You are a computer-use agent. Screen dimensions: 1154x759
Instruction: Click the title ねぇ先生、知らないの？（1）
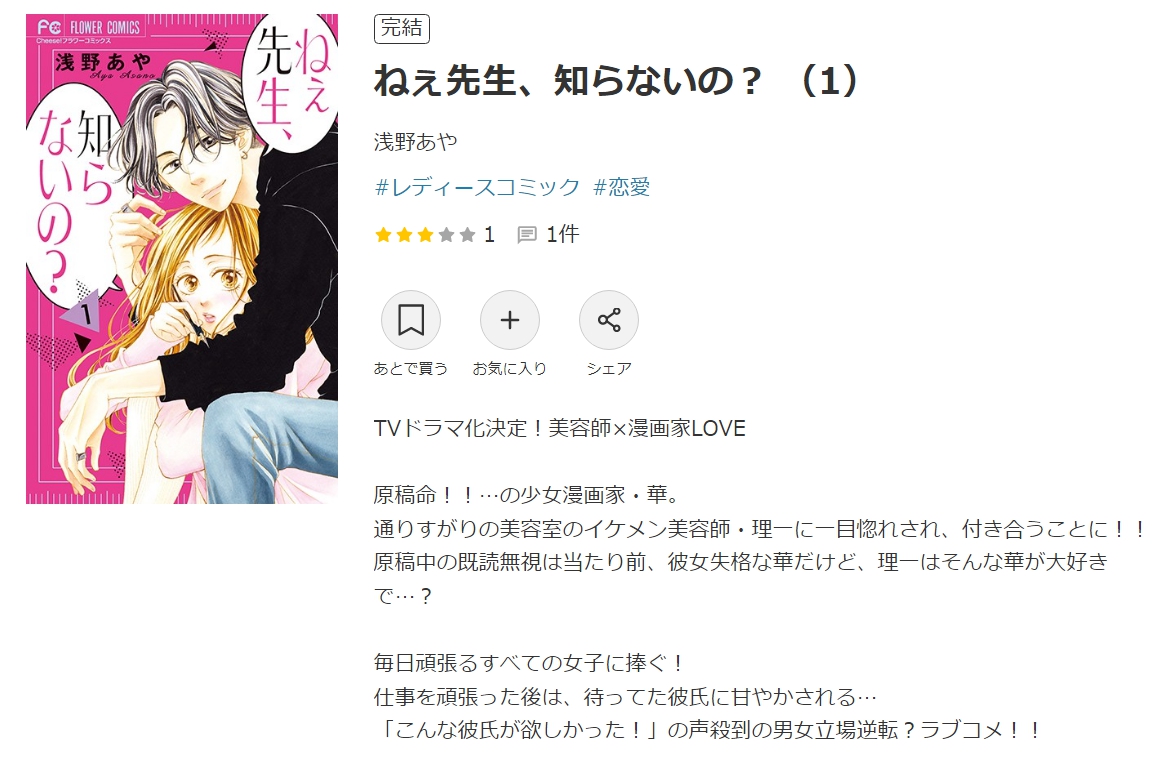617,80
